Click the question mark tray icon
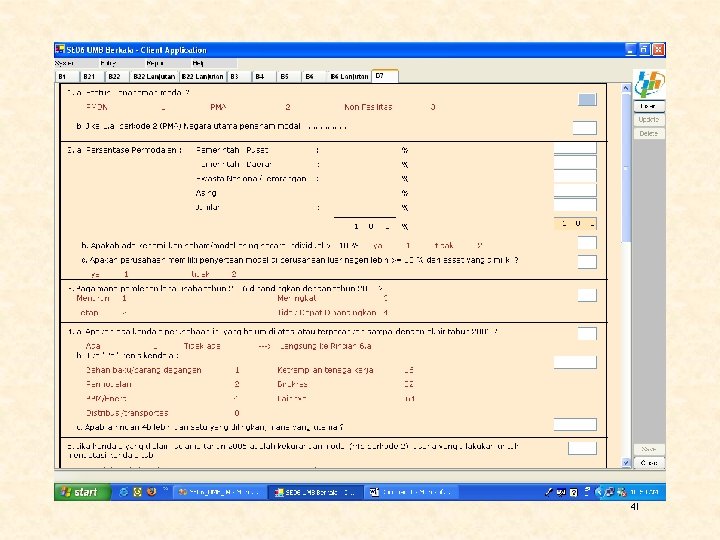This screenshot has height=540, width=720. [x=574, y=492]
